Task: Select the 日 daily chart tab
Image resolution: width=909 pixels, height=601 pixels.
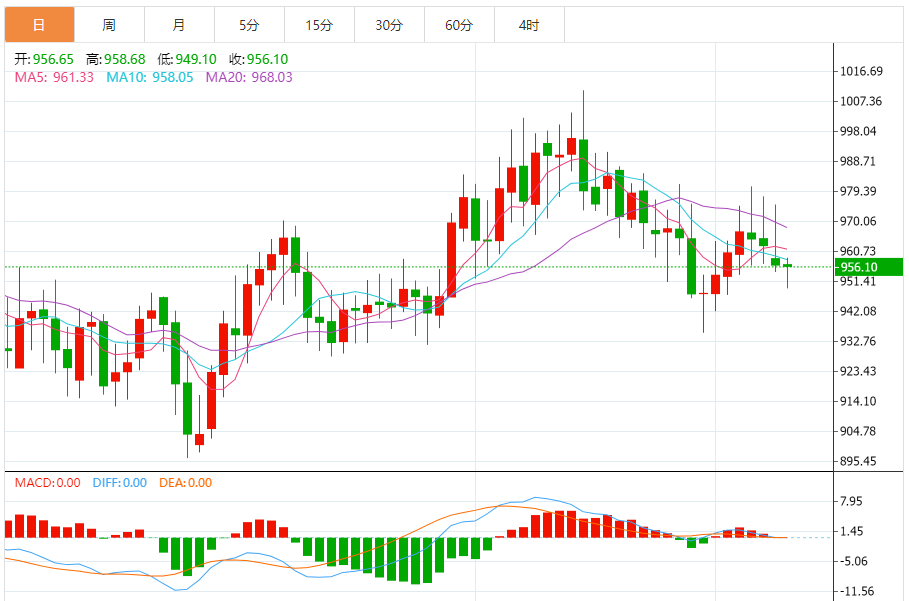Action: coord(39,25)
